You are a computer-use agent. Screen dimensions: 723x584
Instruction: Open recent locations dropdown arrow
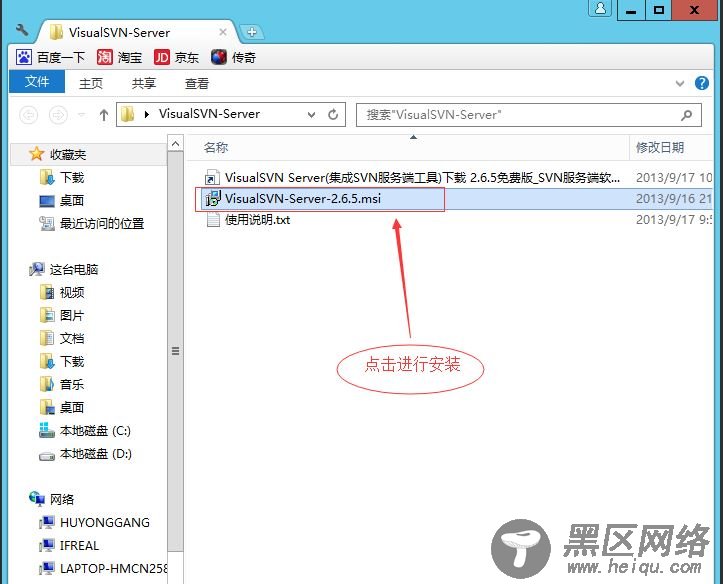[x=82, y=114]
